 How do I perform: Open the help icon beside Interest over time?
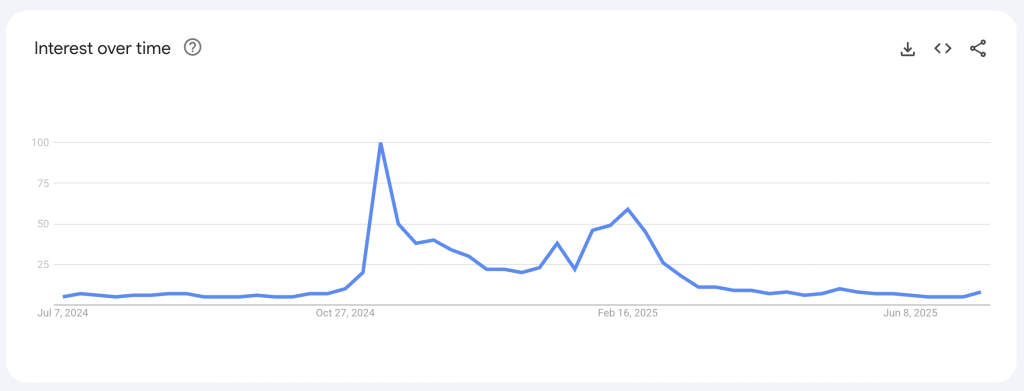pos(193,48)
